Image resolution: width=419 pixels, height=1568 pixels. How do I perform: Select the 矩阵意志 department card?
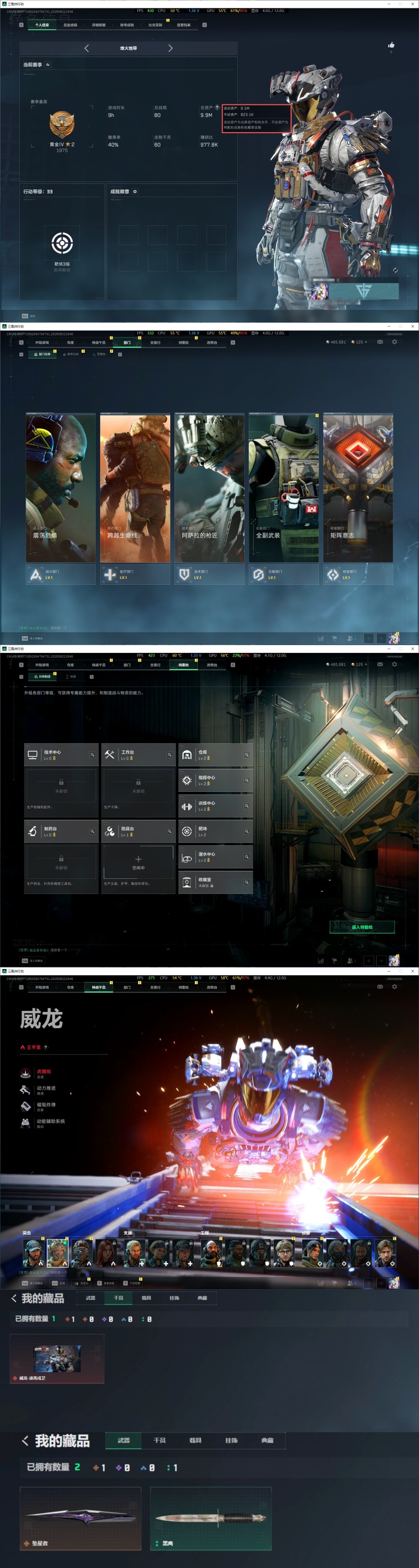(358, 487)
